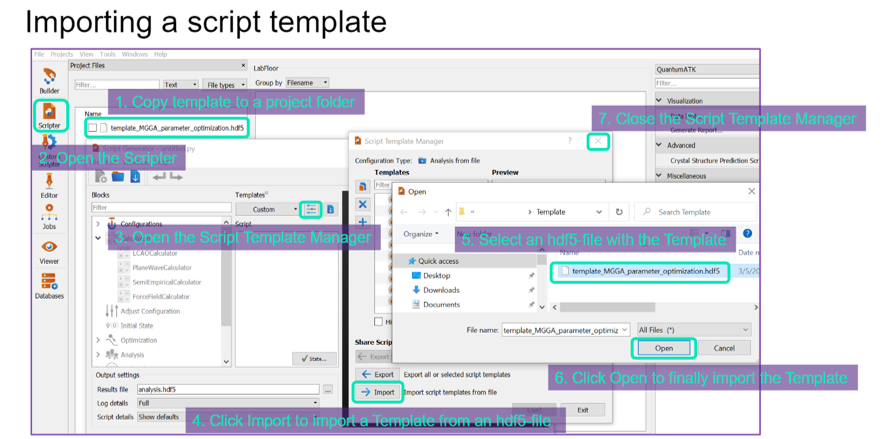This screenshot has width=887, height=439.
Task: Open the Projects menu
Action: tap(62, 54)
